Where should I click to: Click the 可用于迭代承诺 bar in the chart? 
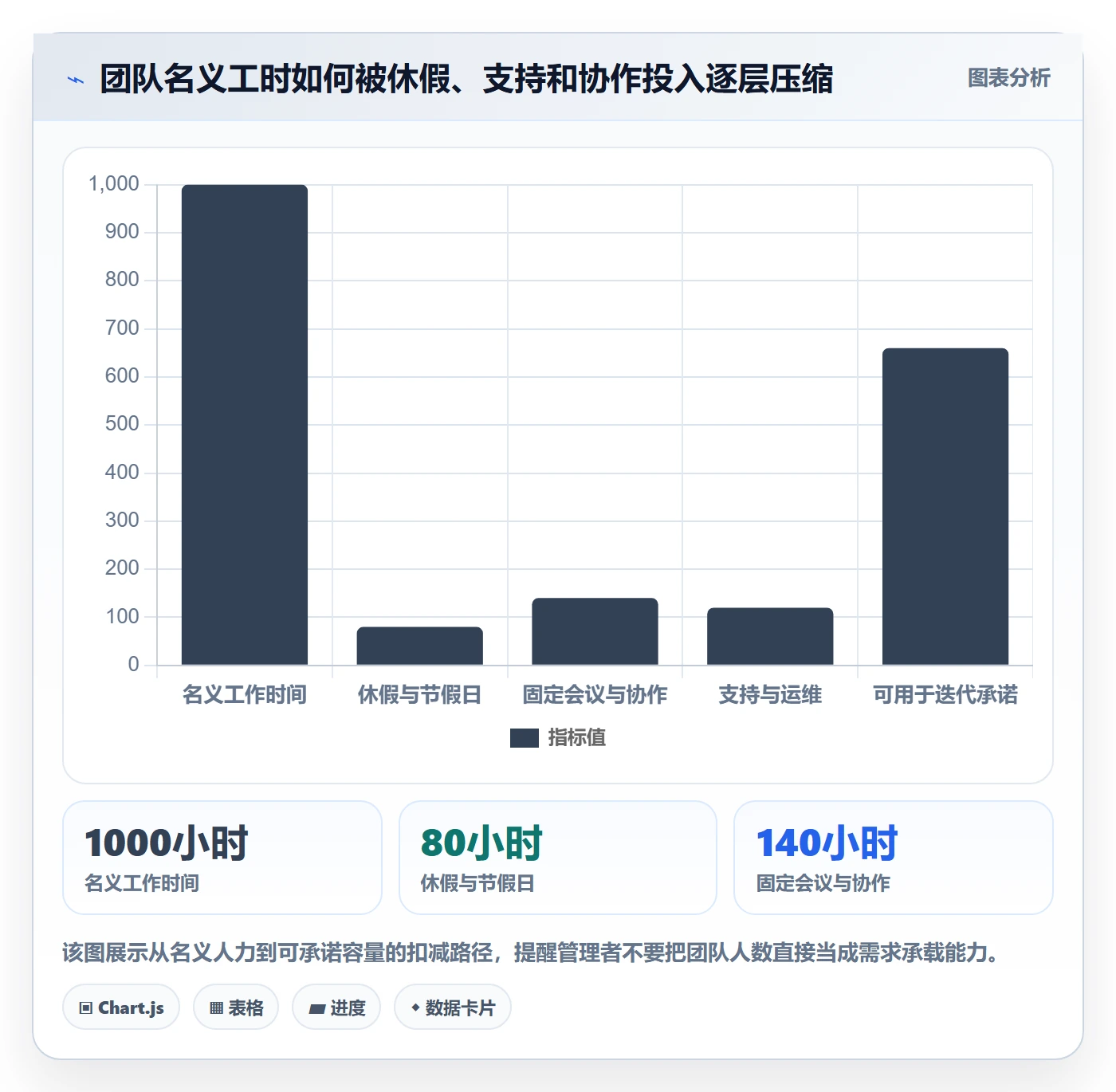(x=945, y=506)
